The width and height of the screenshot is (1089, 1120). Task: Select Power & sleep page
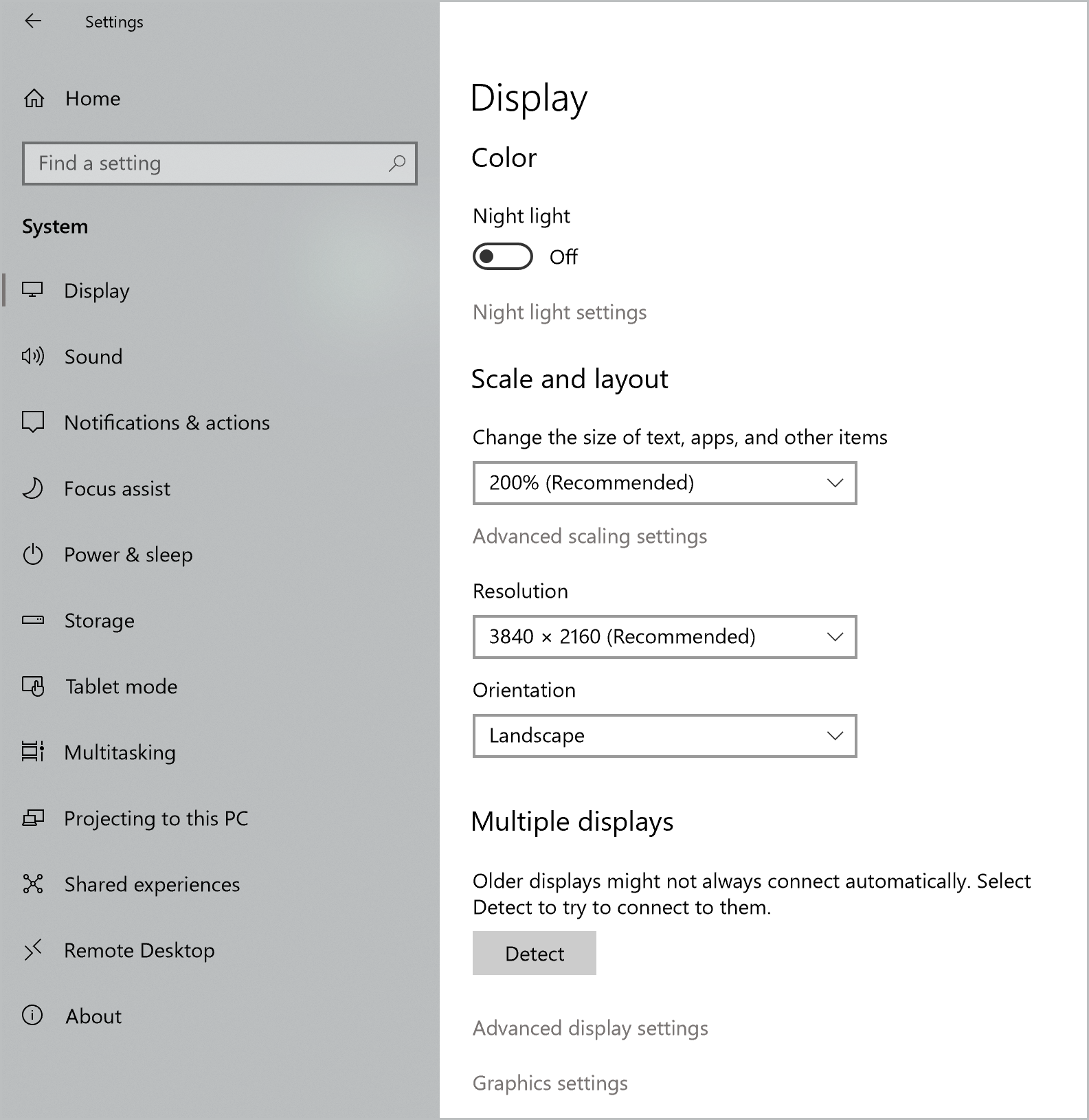[x=128, y=555]
